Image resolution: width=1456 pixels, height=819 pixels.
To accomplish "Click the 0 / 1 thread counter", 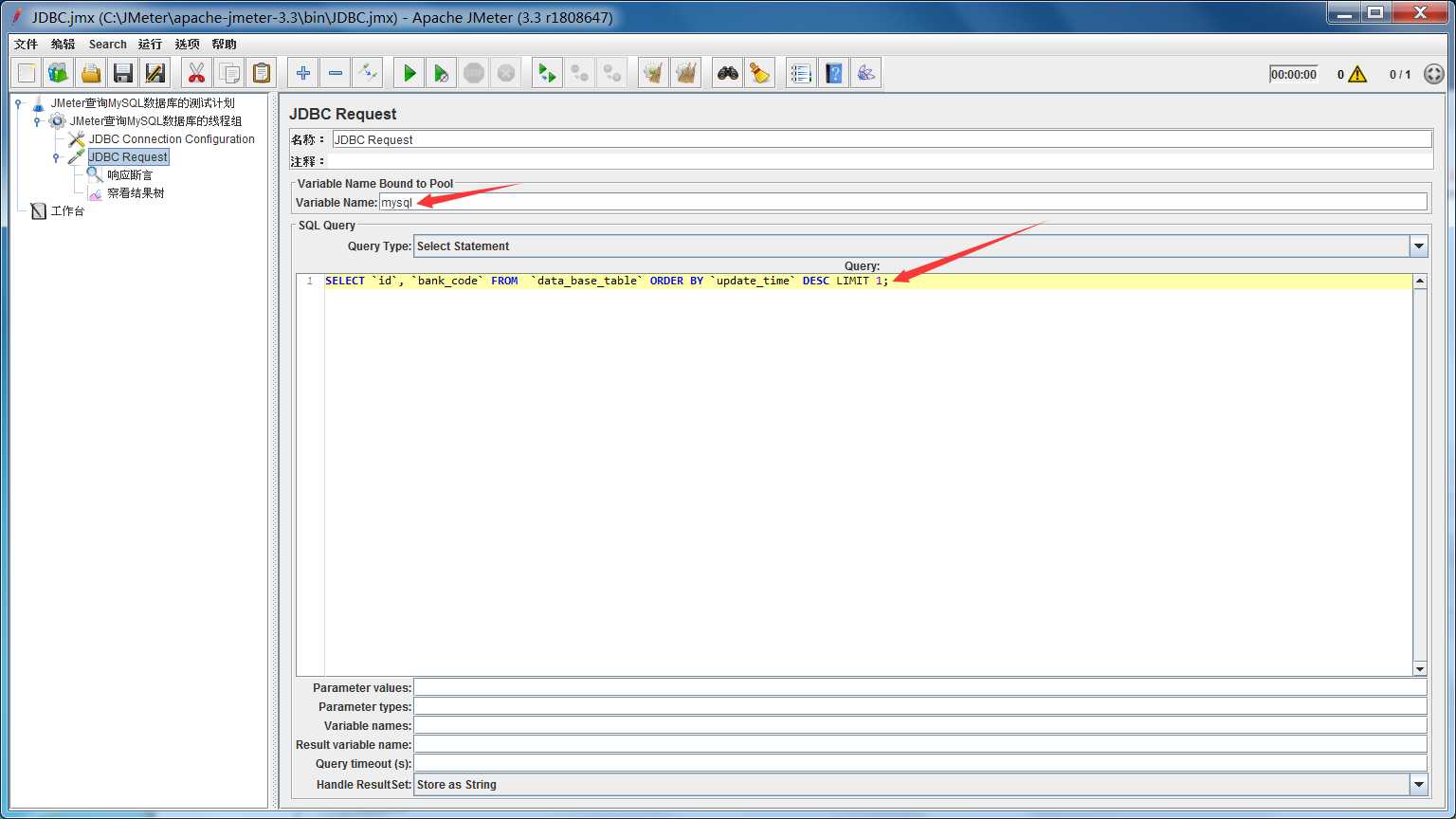I will [1399, 74].
